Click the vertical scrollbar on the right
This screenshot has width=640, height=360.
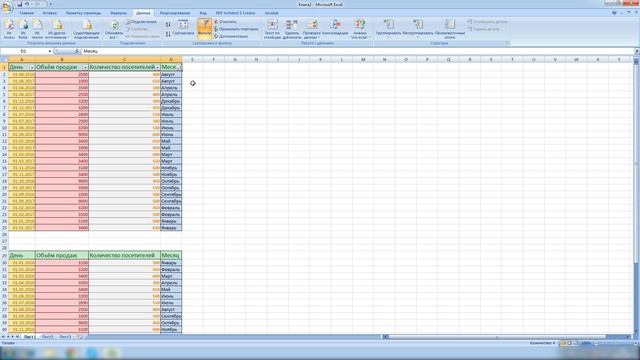pyautogui.click(x=636, y=163)
